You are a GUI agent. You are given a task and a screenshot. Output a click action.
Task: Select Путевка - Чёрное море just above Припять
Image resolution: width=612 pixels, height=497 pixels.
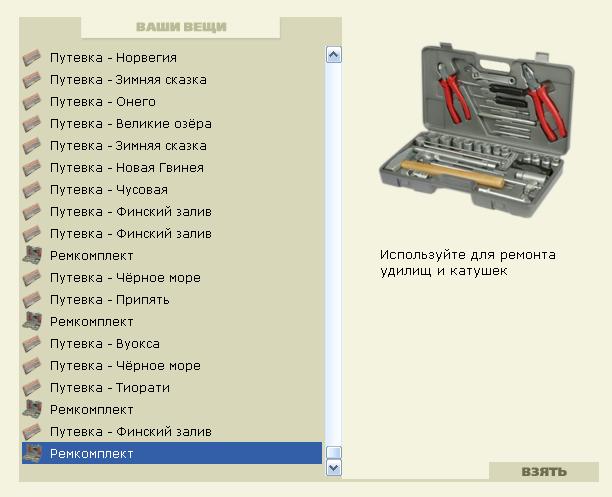coord(125,278)
